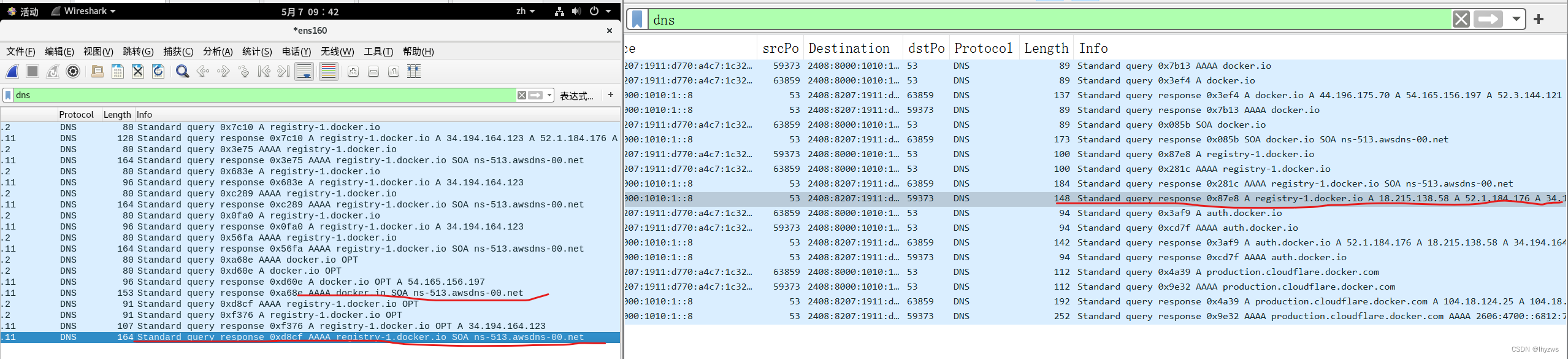Open the 分析(A) menu

tap(218, 52)
